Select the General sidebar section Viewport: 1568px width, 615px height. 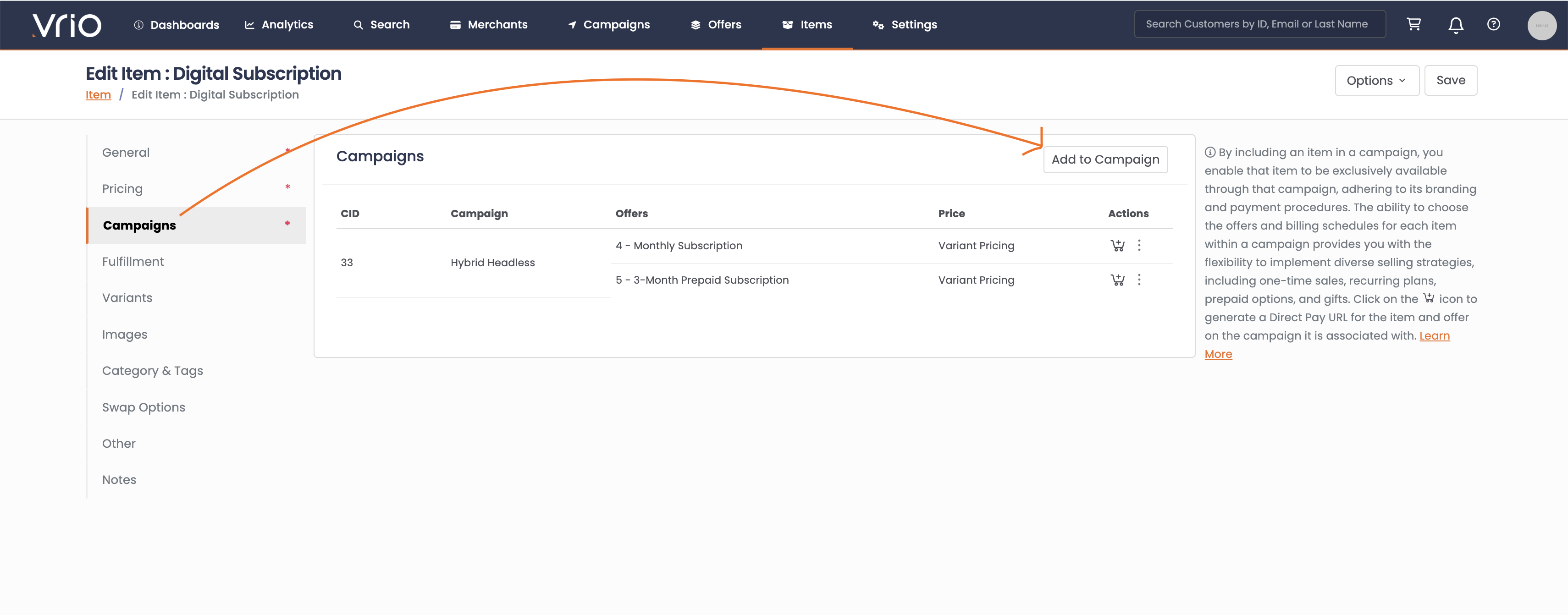pos(197,153)
